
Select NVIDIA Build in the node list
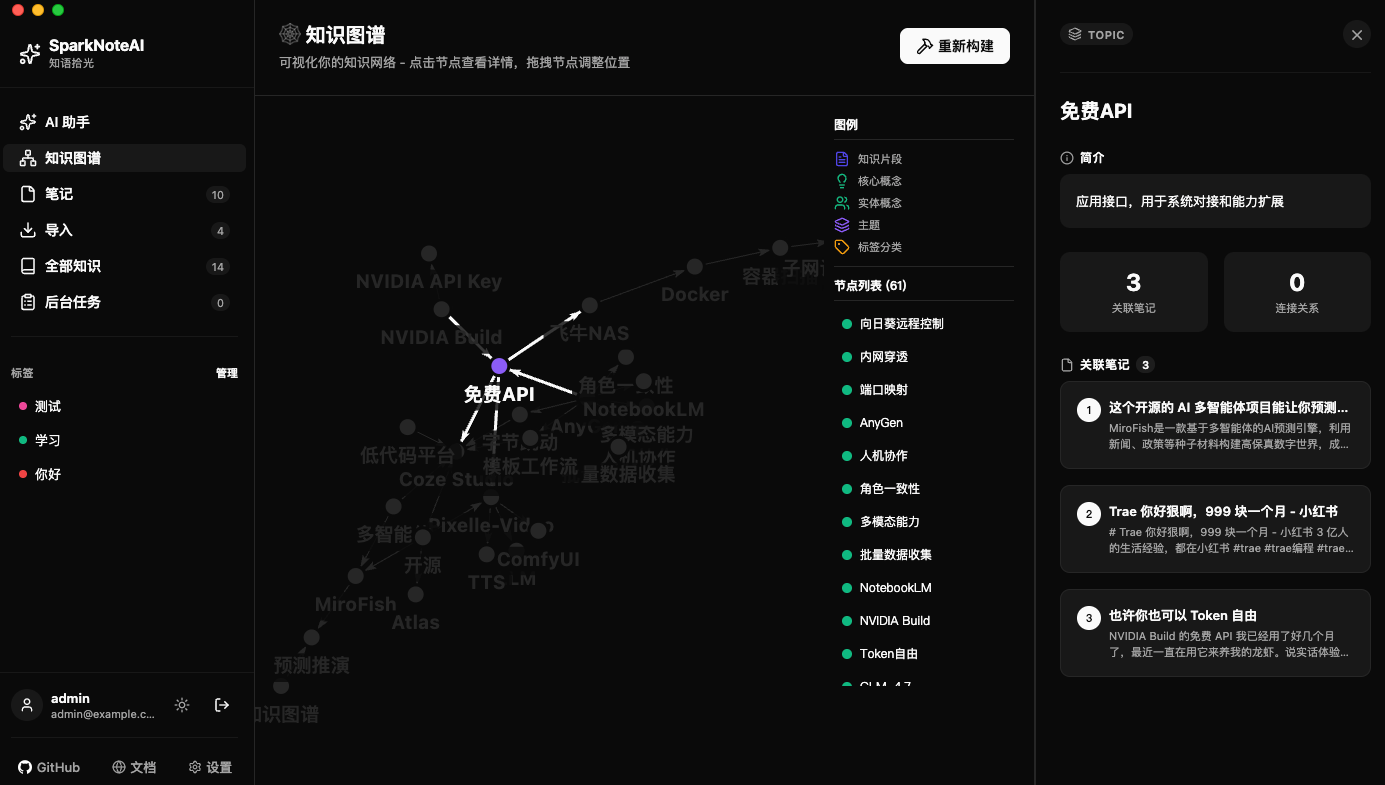[894, 621]
